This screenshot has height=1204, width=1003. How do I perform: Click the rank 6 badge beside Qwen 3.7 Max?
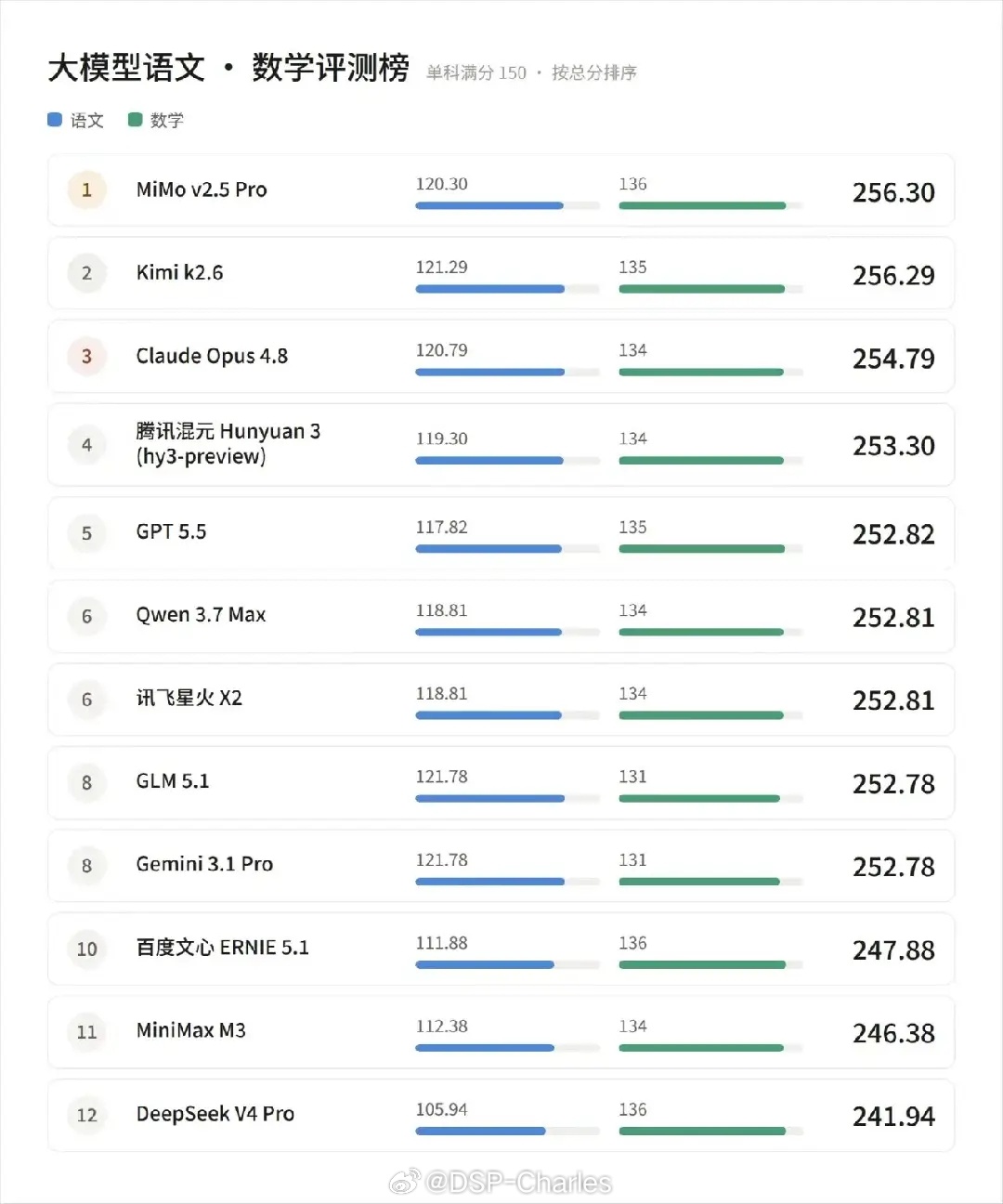click(86, 617)
